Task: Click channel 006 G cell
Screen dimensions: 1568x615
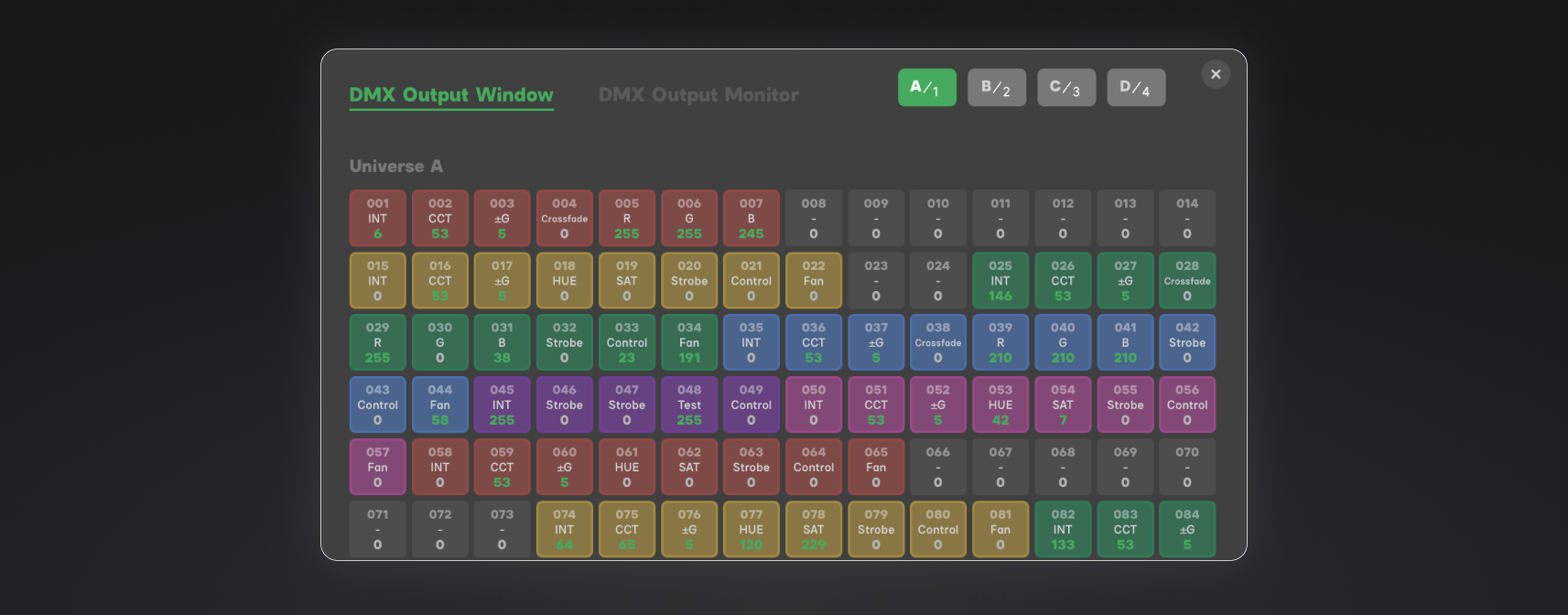Action: tap(689, 218)
